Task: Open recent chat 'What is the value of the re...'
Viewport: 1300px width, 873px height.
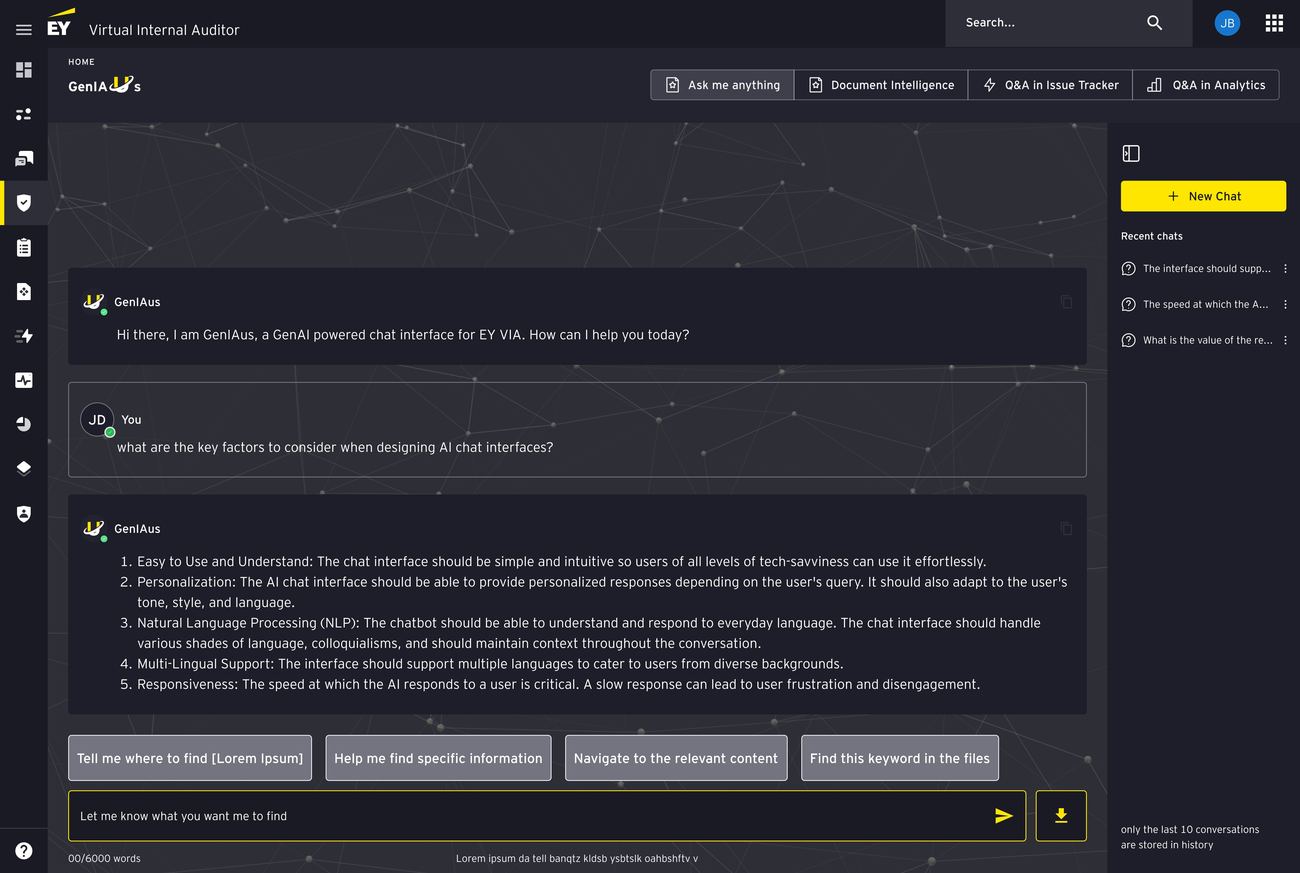Action: tap(1197, 340)
